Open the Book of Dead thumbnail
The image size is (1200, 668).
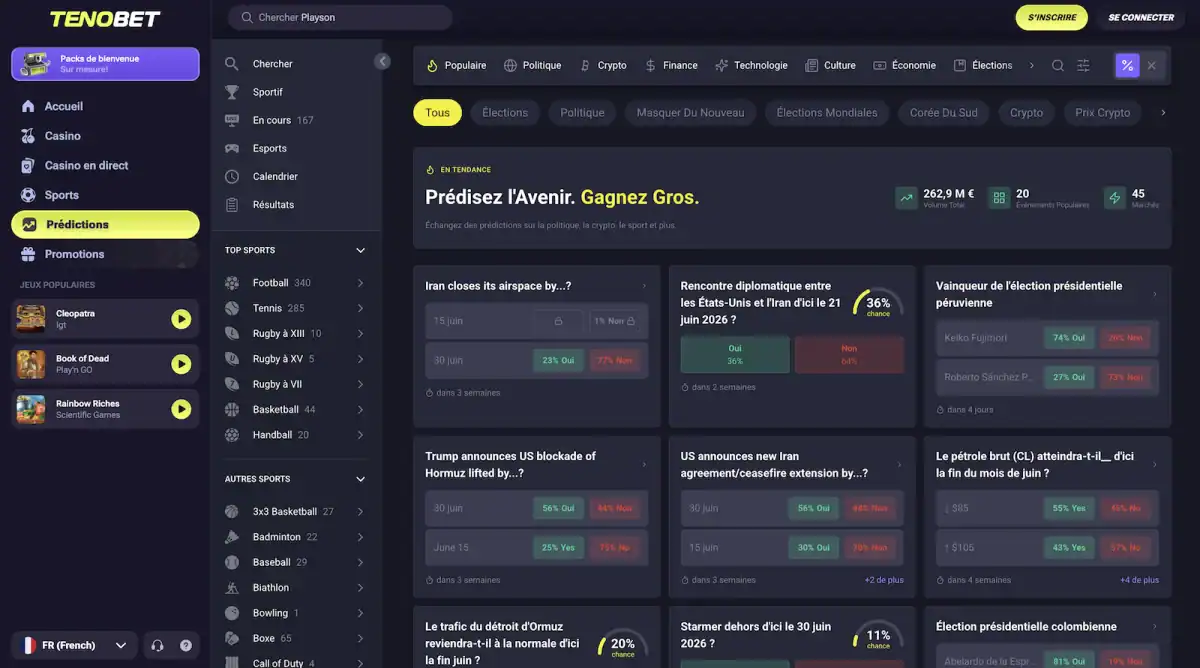pyautogui.click(x=31, y=364)
